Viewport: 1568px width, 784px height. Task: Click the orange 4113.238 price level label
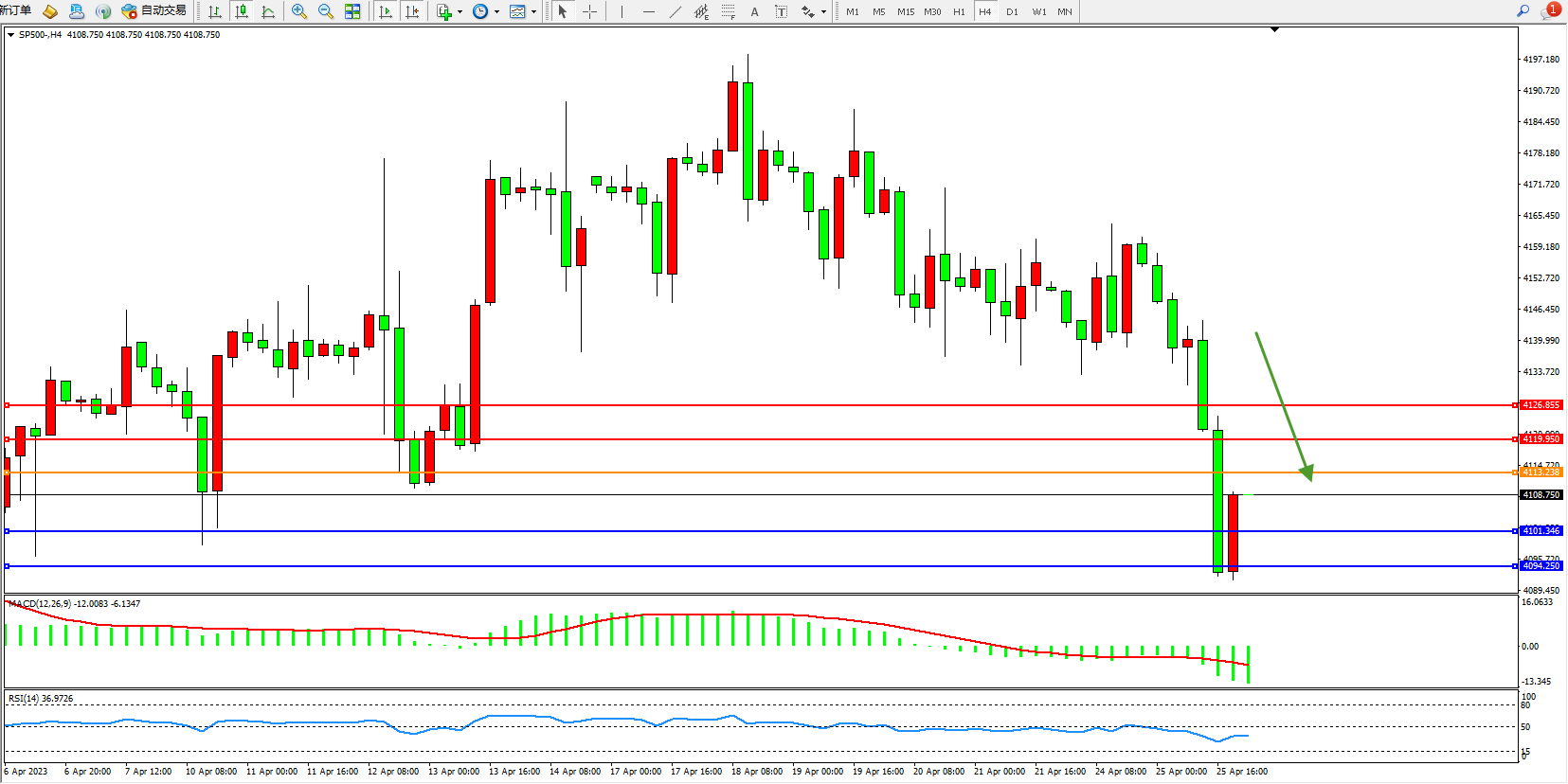click(1541, 472)
